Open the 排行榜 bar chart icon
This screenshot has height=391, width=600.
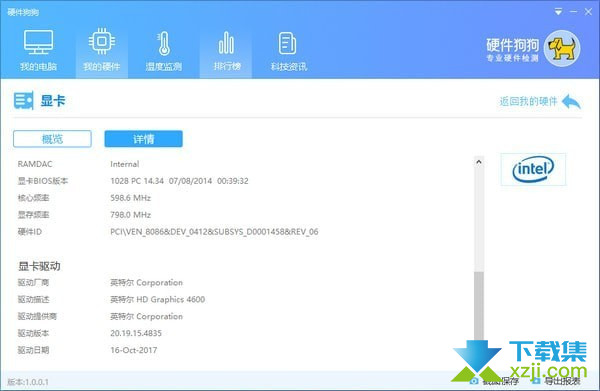pyautogui.click(x=226, y=43)
